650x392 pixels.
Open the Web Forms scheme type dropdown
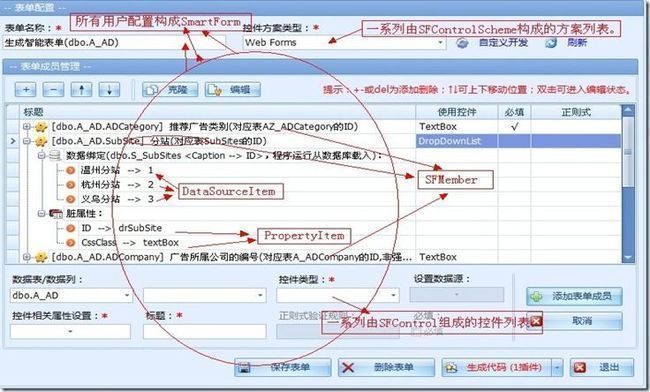click(344, 42)
